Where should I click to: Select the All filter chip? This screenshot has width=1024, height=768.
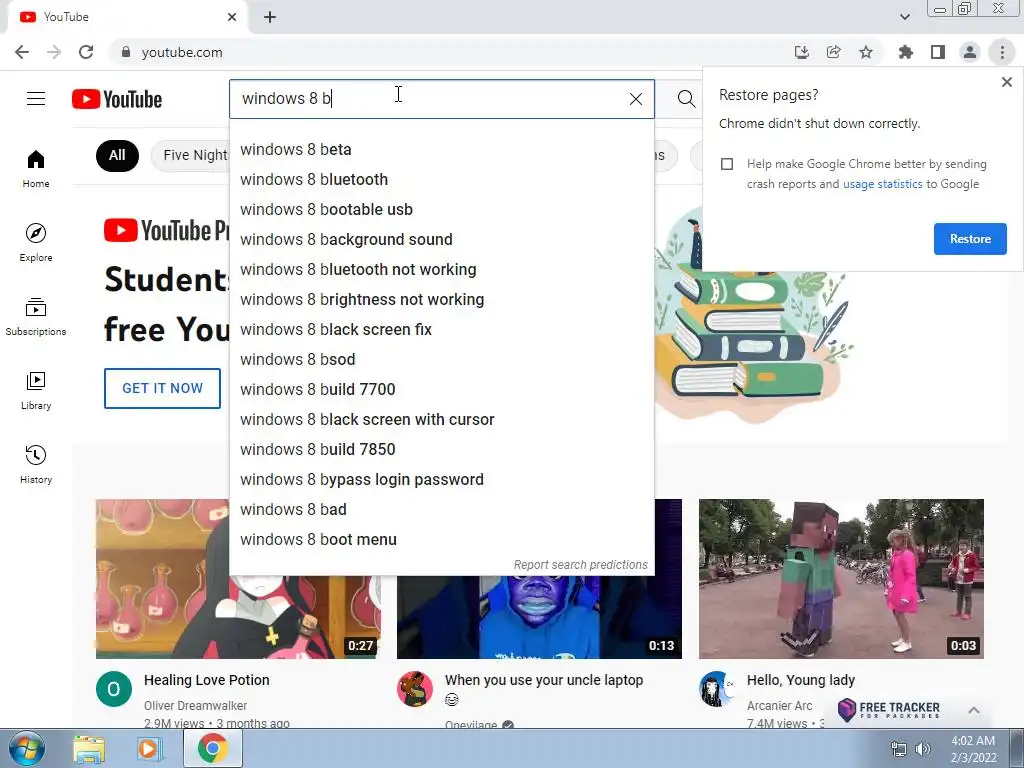(x=117, y=155)
